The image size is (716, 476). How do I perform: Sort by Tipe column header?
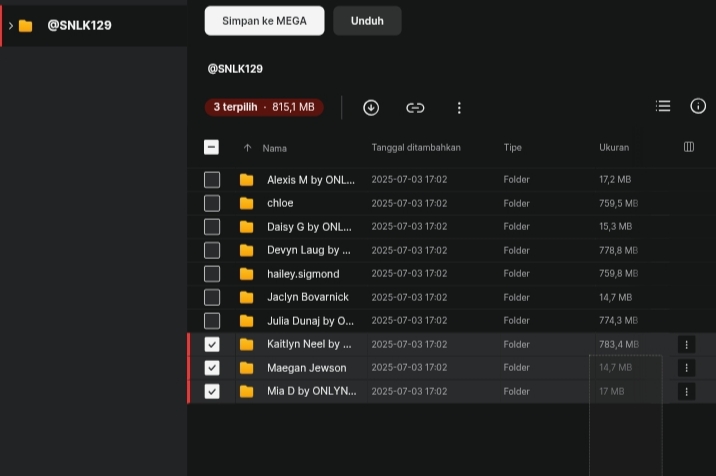pos(512,148)
